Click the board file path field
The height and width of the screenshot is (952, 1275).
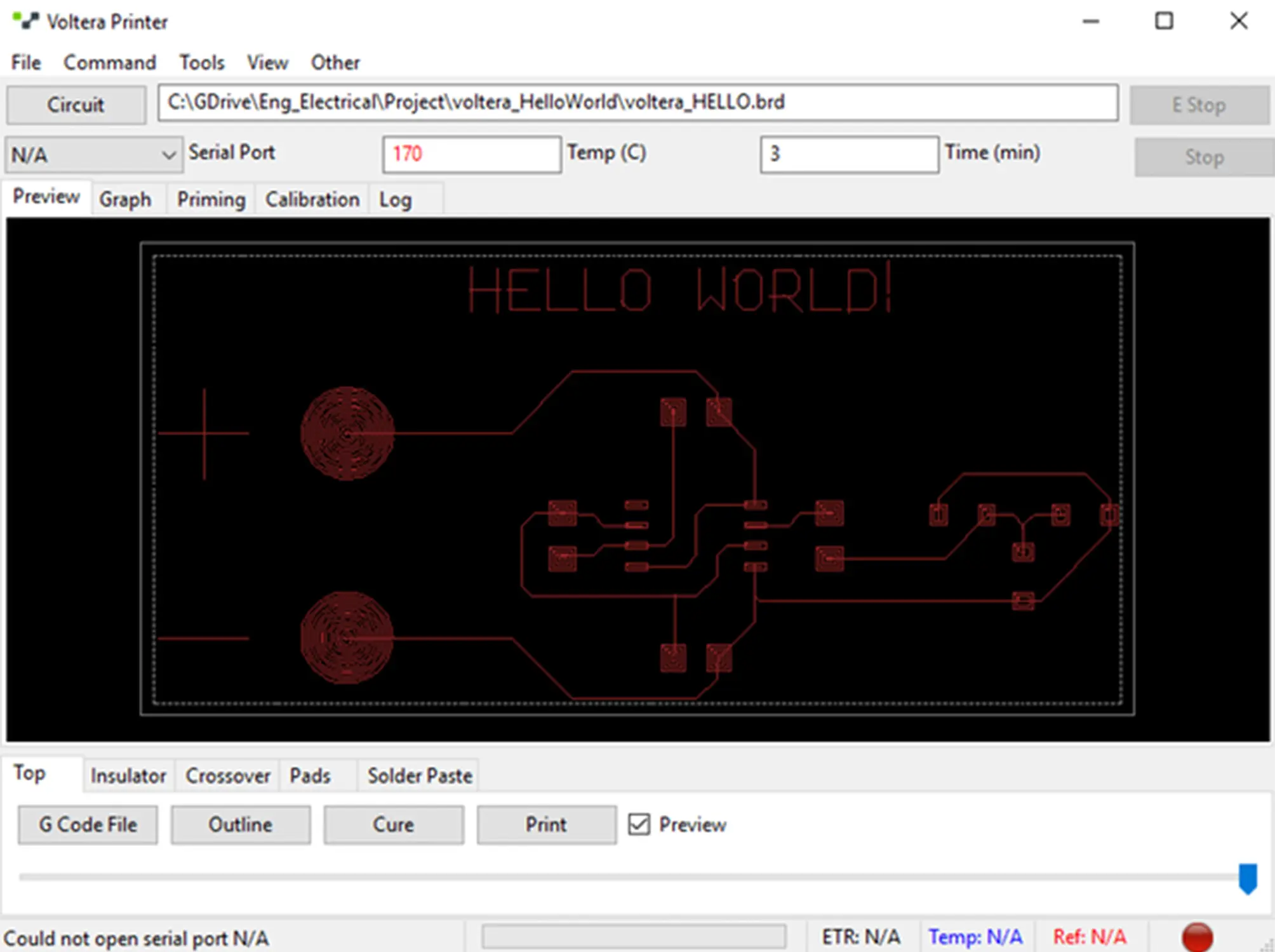pos(637,102)
